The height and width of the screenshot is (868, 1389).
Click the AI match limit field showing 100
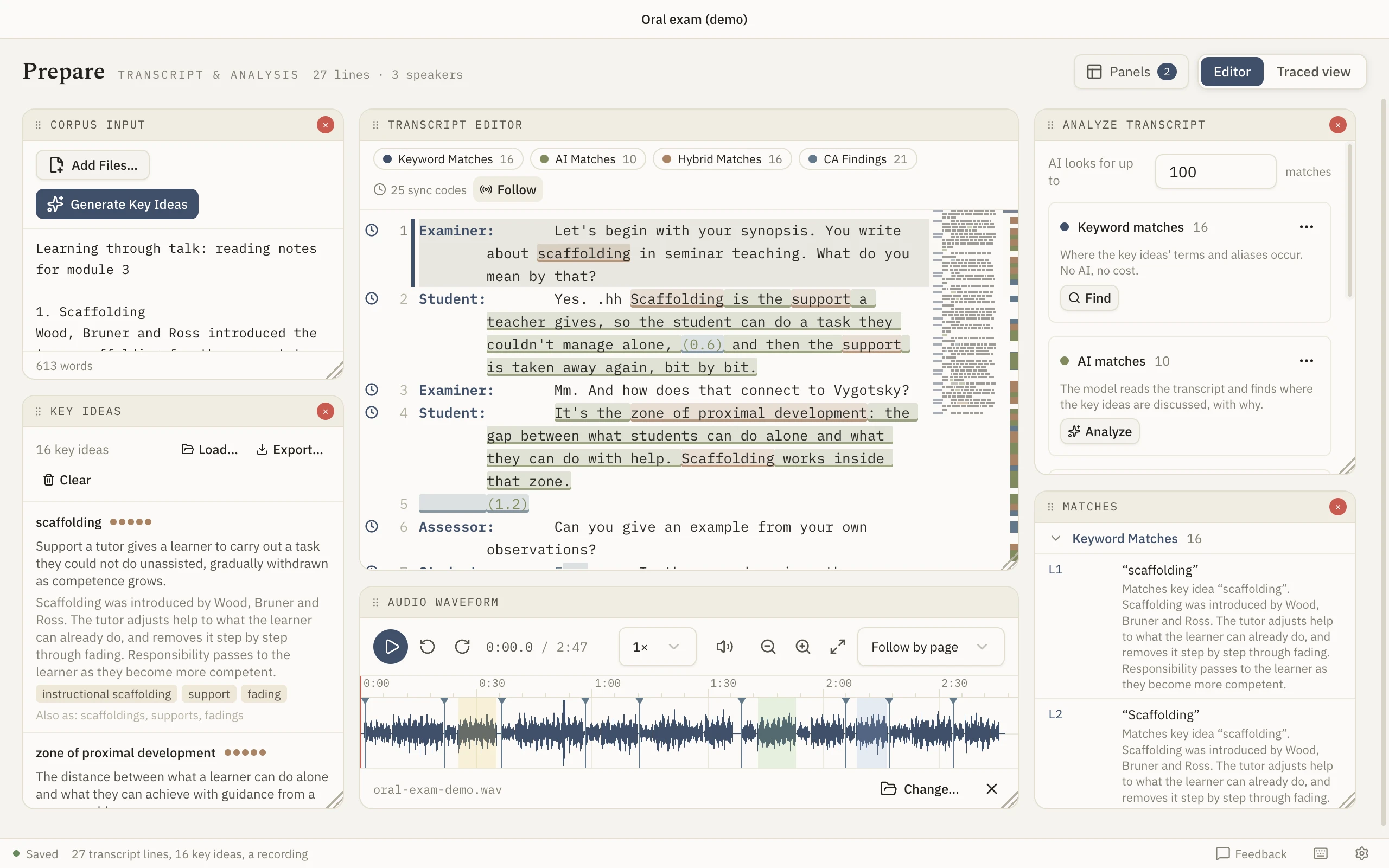(1215, 171)
